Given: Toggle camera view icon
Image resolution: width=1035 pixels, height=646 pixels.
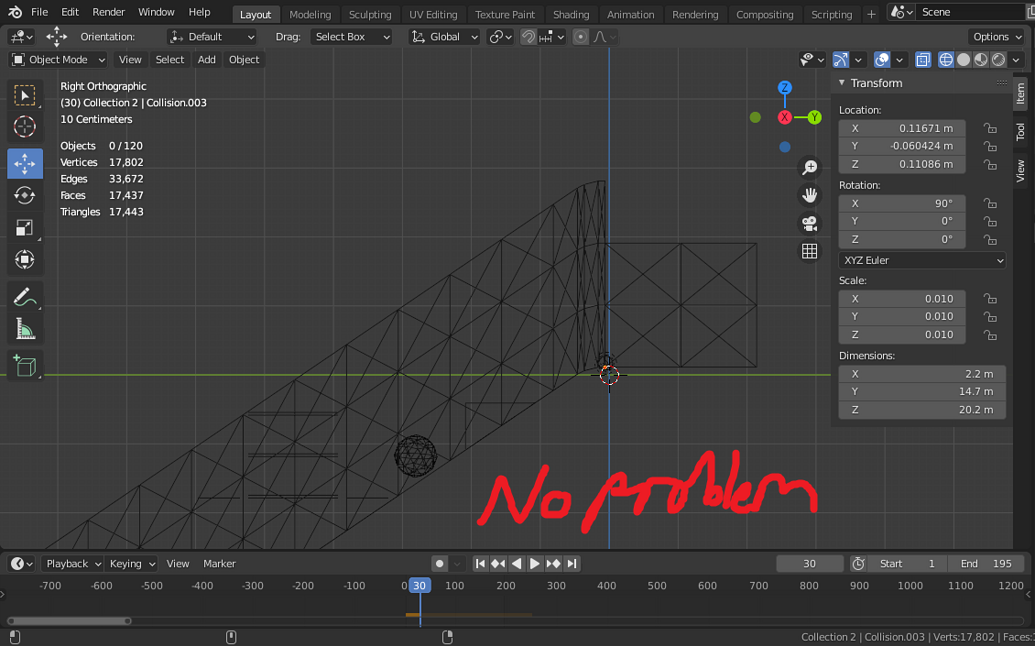Looking at the screenshot, I should coord(809,223).
